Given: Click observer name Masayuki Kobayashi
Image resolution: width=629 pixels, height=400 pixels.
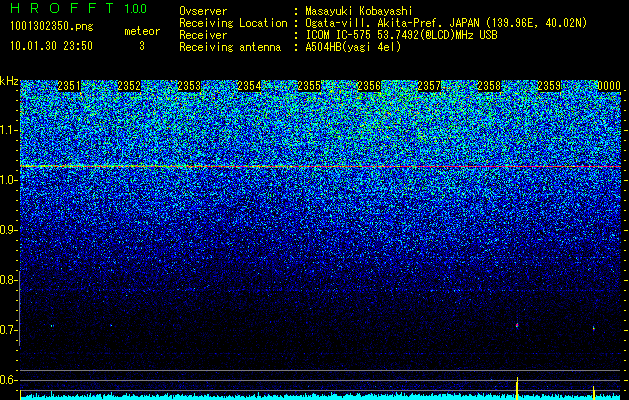Looking at the screenshot, I should tap(359, 11).
